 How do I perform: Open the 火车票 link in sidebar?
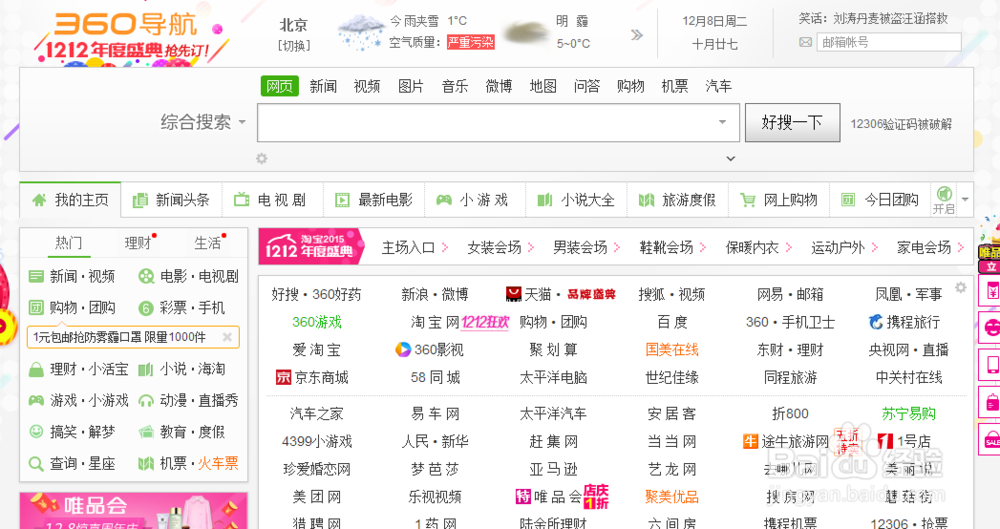coord(217,463)
